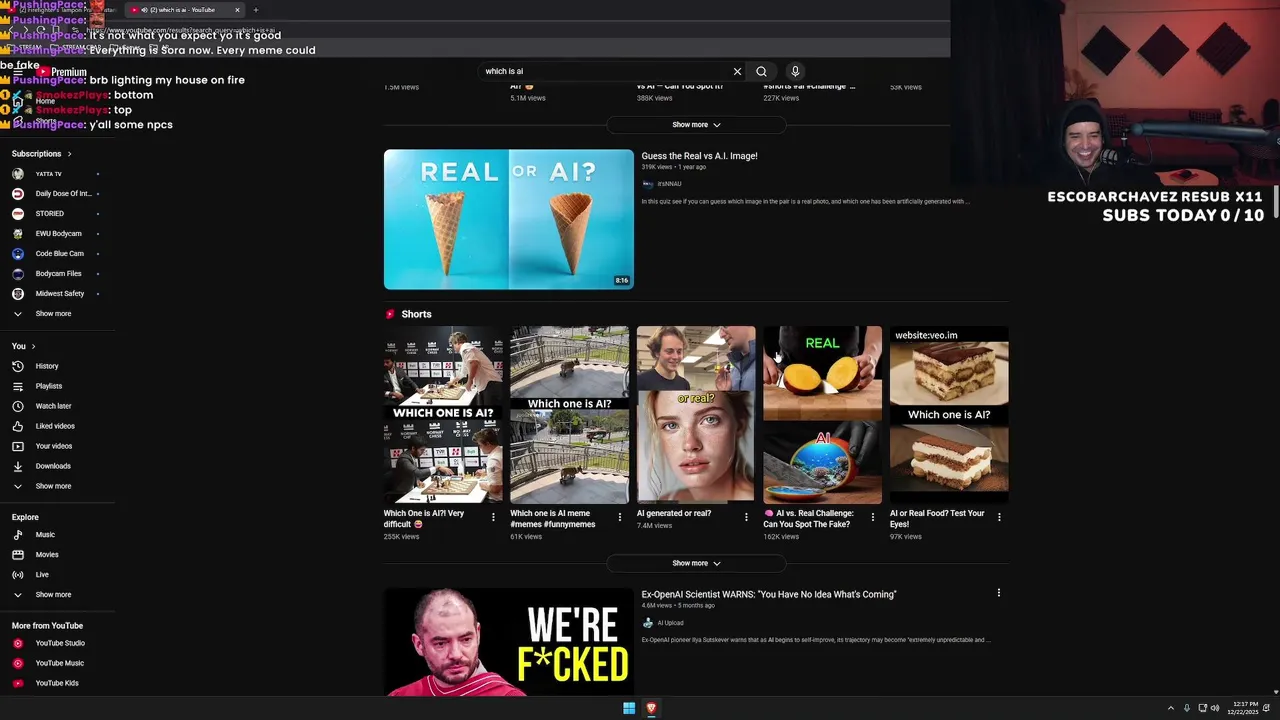The width and height of the screenshot is (1280, 720).
Task: Click the mango REAL vs AI short thumbnail
Action: (x=822, y=415)
